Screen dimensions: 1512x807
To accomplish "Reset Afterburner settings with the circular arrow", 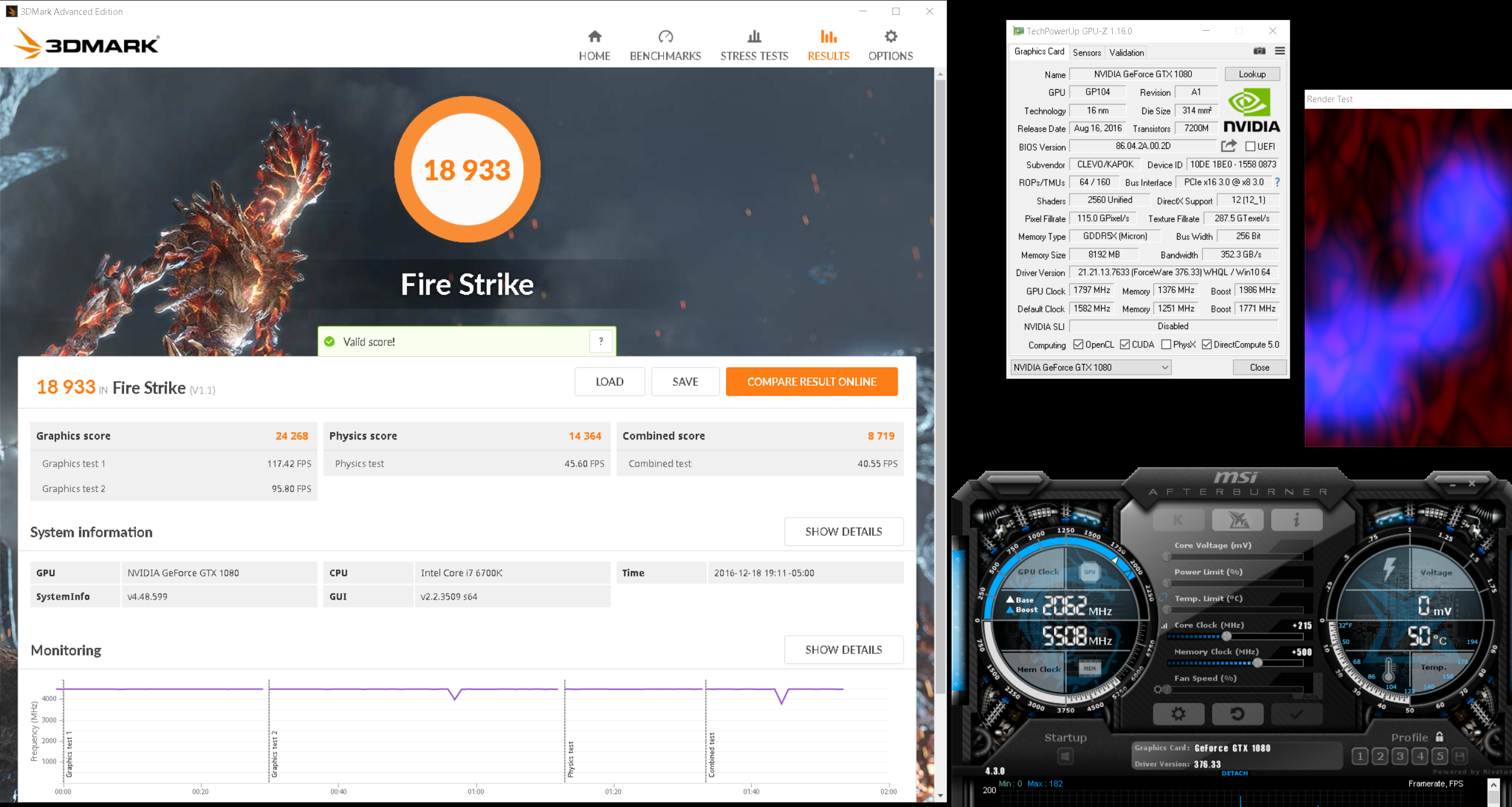I will coord(1237,714).
